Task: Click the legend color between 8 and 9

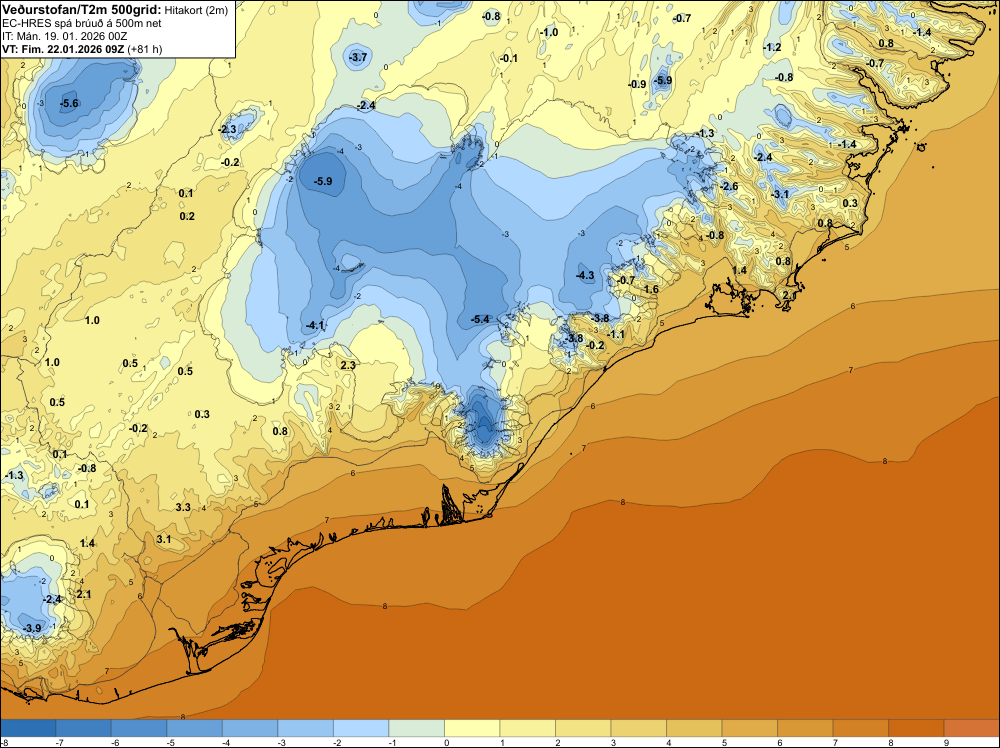Action: pos(916,728)
